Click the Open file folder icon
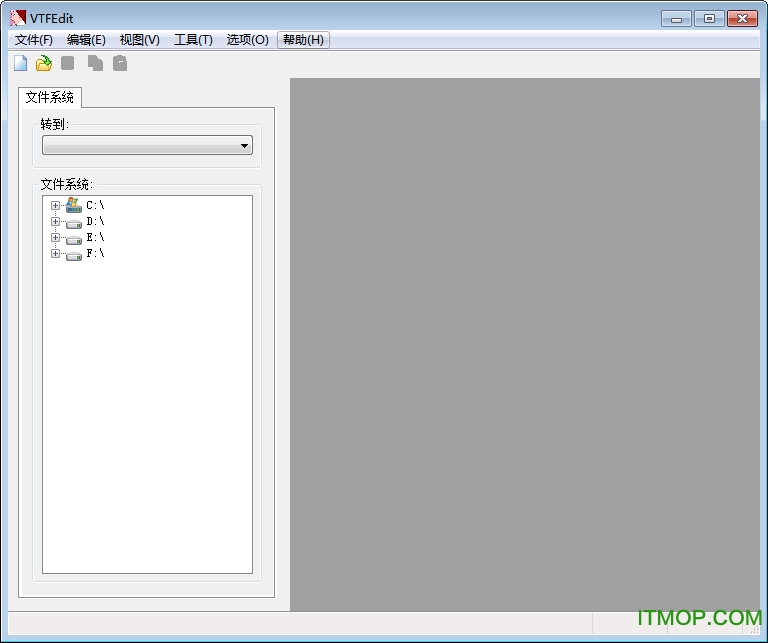Screen dimensions: 768x643 coord(44,63)
